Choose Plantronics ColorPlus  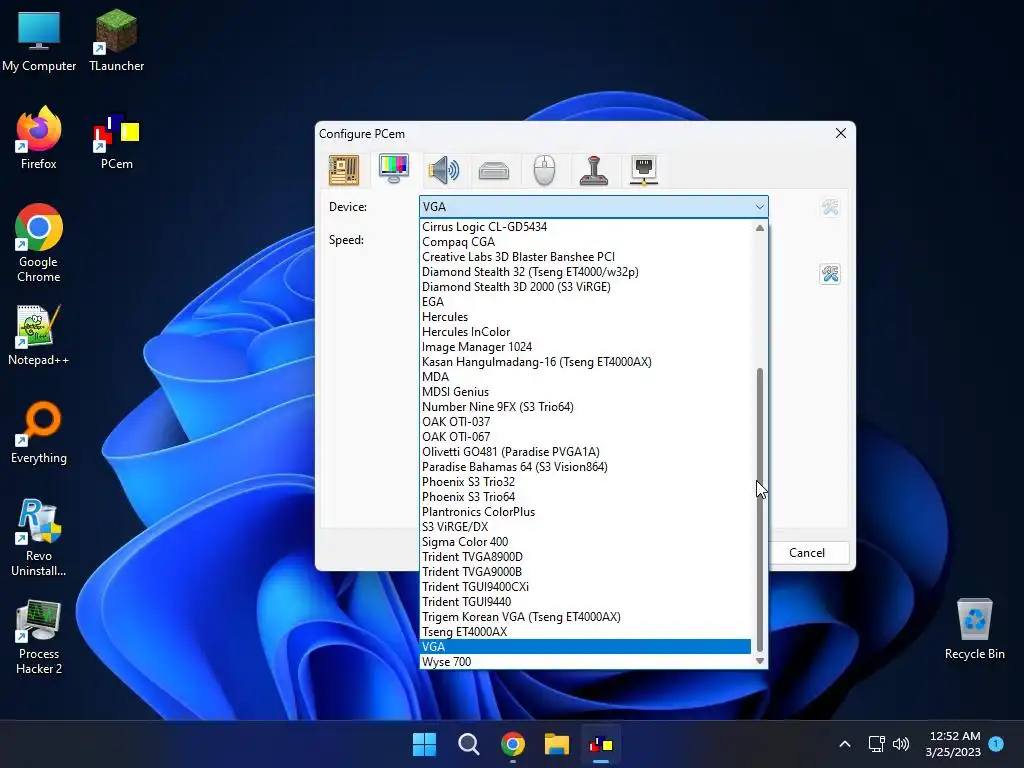pos(585,512)
